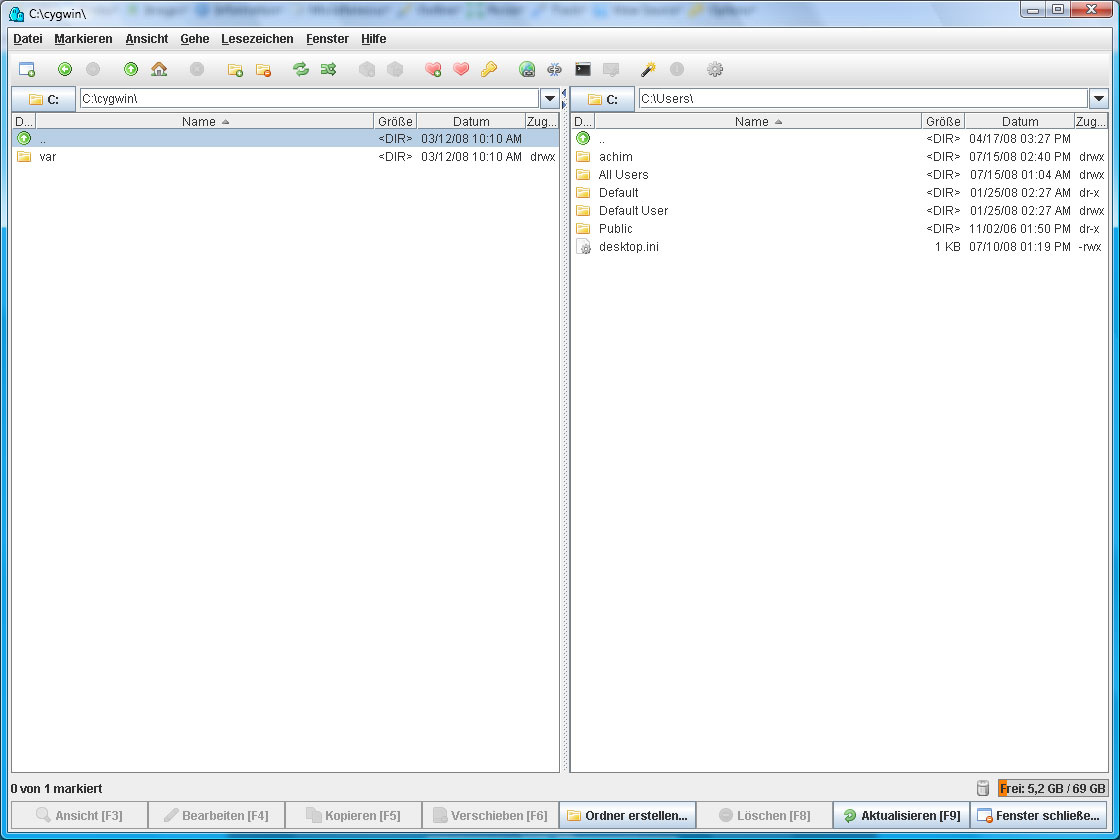Sort left panel by Name column
The width and height of the screenshot is (1120, 840).
click(204, 121)
